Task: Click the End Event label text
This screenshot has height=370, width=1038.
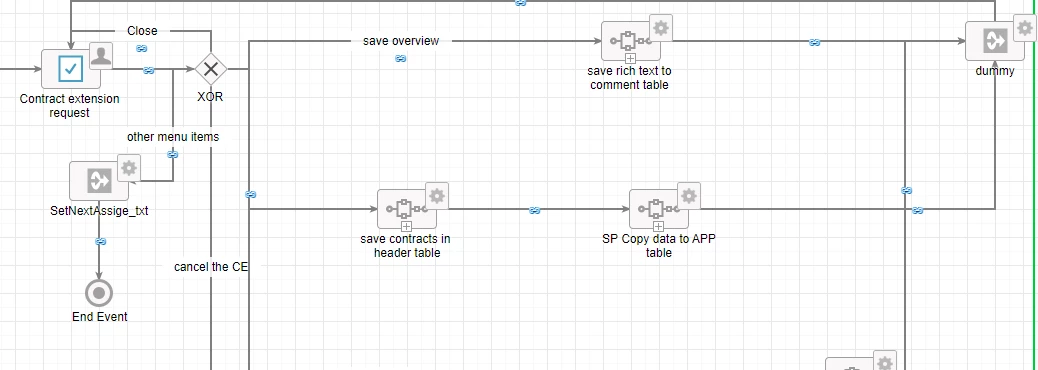Action: pyautogui.click(x=99, y=316)
